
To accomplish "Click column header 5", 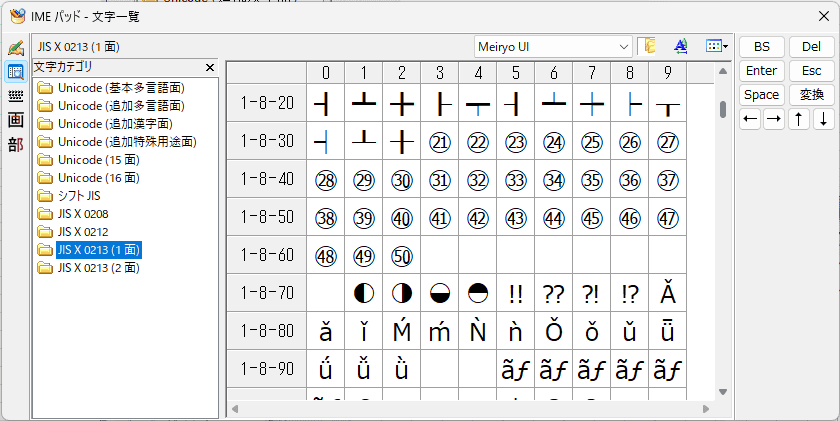I will 516,72.
